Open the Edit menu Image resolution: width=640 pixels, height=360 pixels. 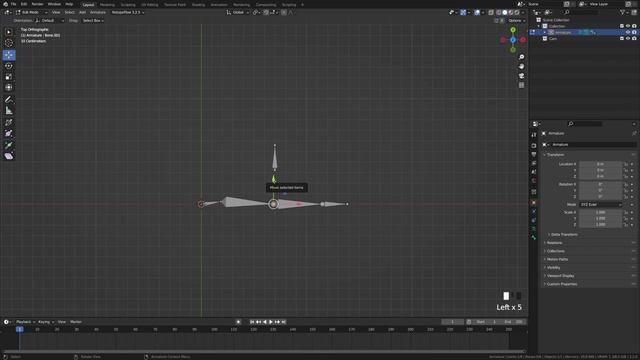(x=24, y=4)
